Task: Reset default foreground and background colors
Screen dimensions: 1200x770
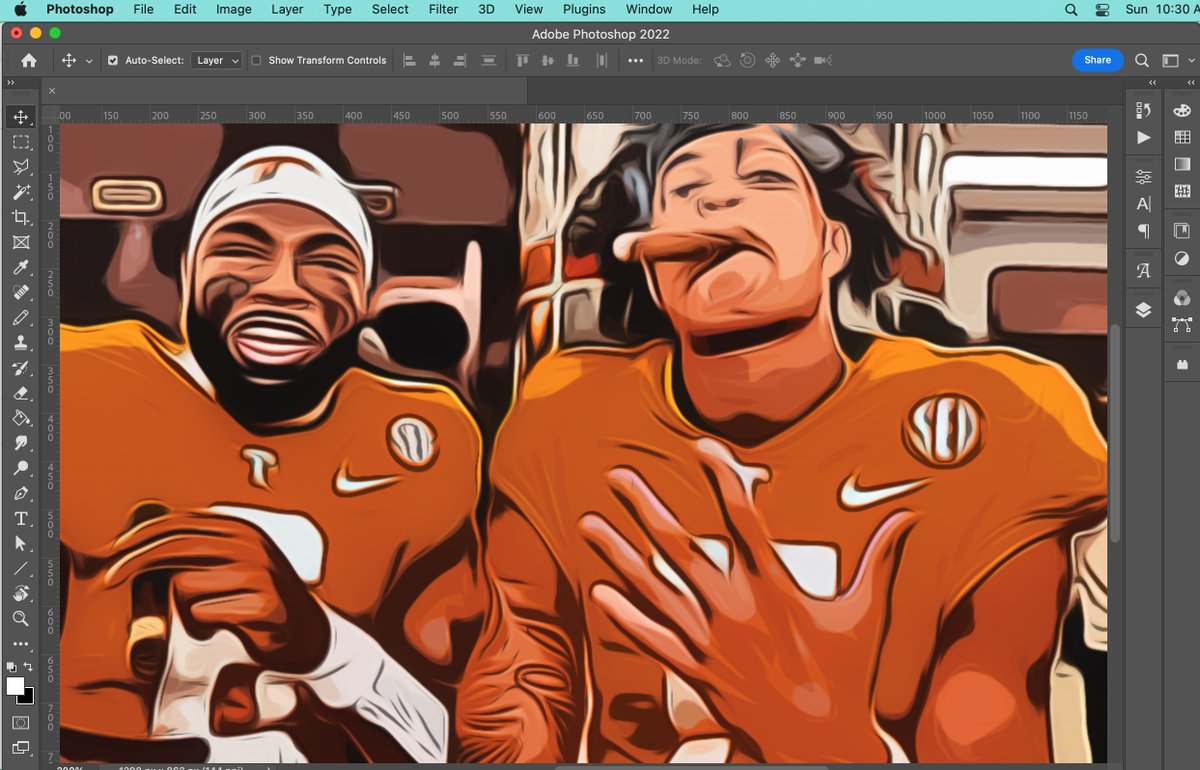Action: pos(11,667)
